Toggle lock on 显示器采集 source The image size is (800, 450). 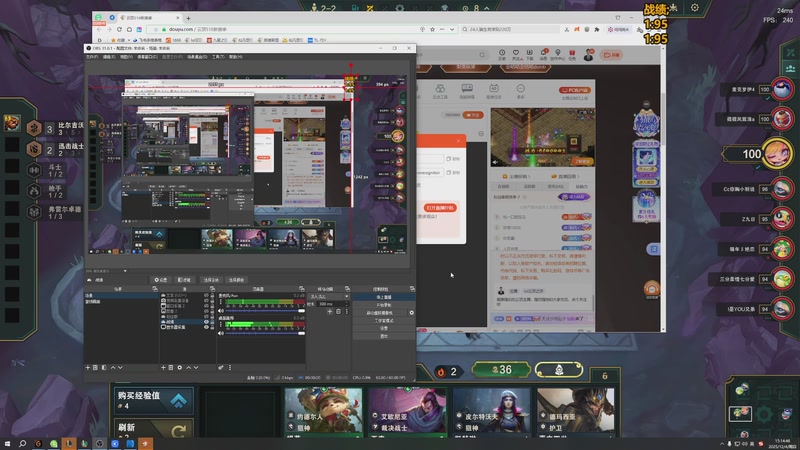(x=212, y=327)
